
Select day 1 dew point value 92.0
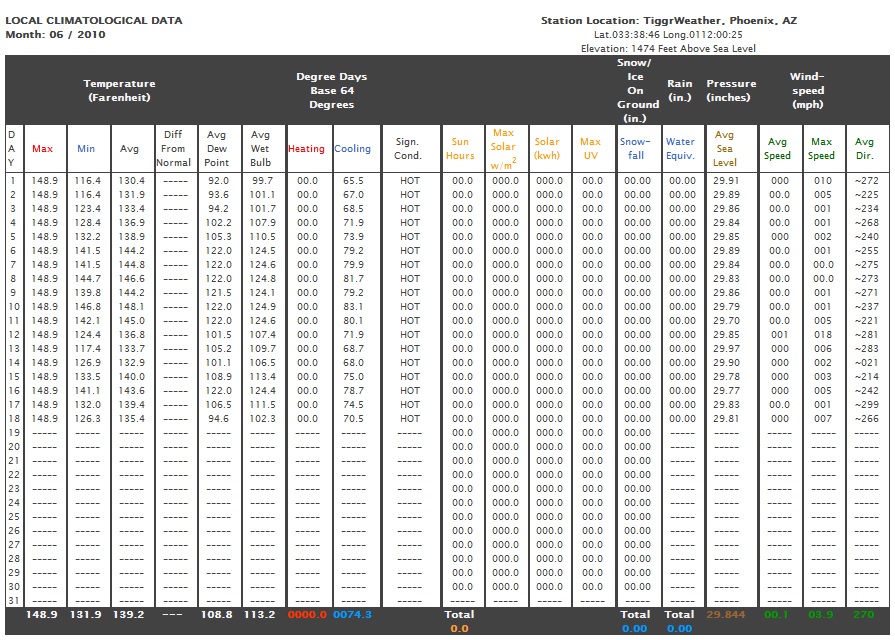pyautogui.click(x=218, y=180)
